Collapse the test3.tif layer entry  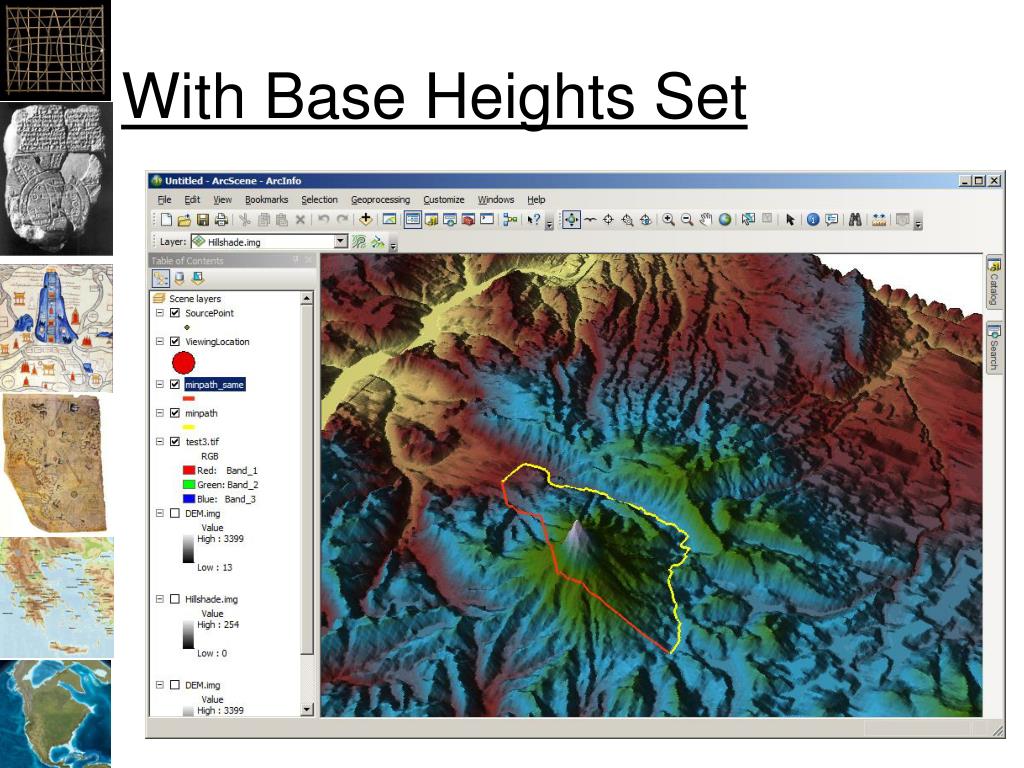[x=159, y=441]
